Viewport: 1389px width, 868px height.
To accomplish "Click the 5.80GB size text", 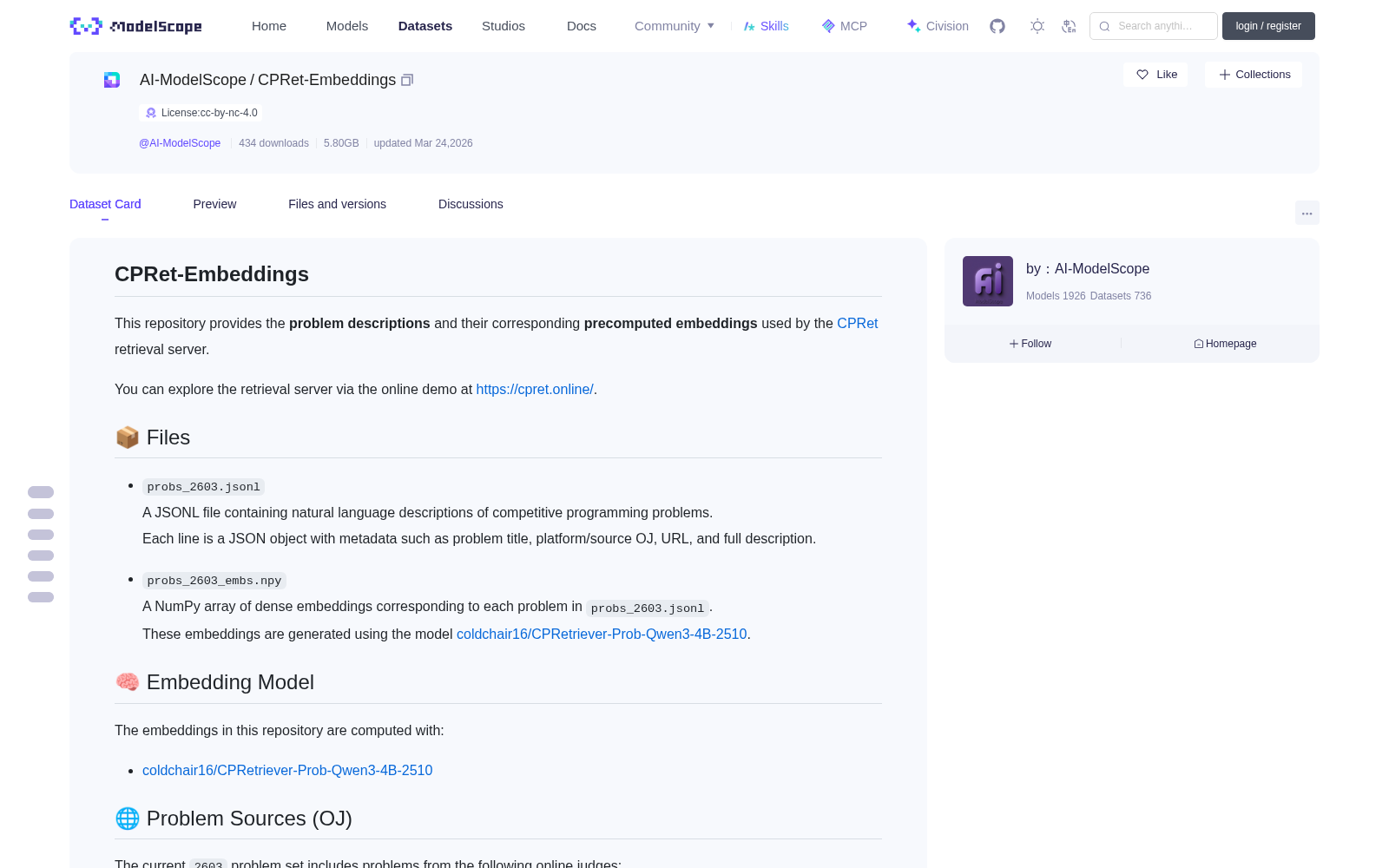I will pyautogui.click(x=341, y=143).
